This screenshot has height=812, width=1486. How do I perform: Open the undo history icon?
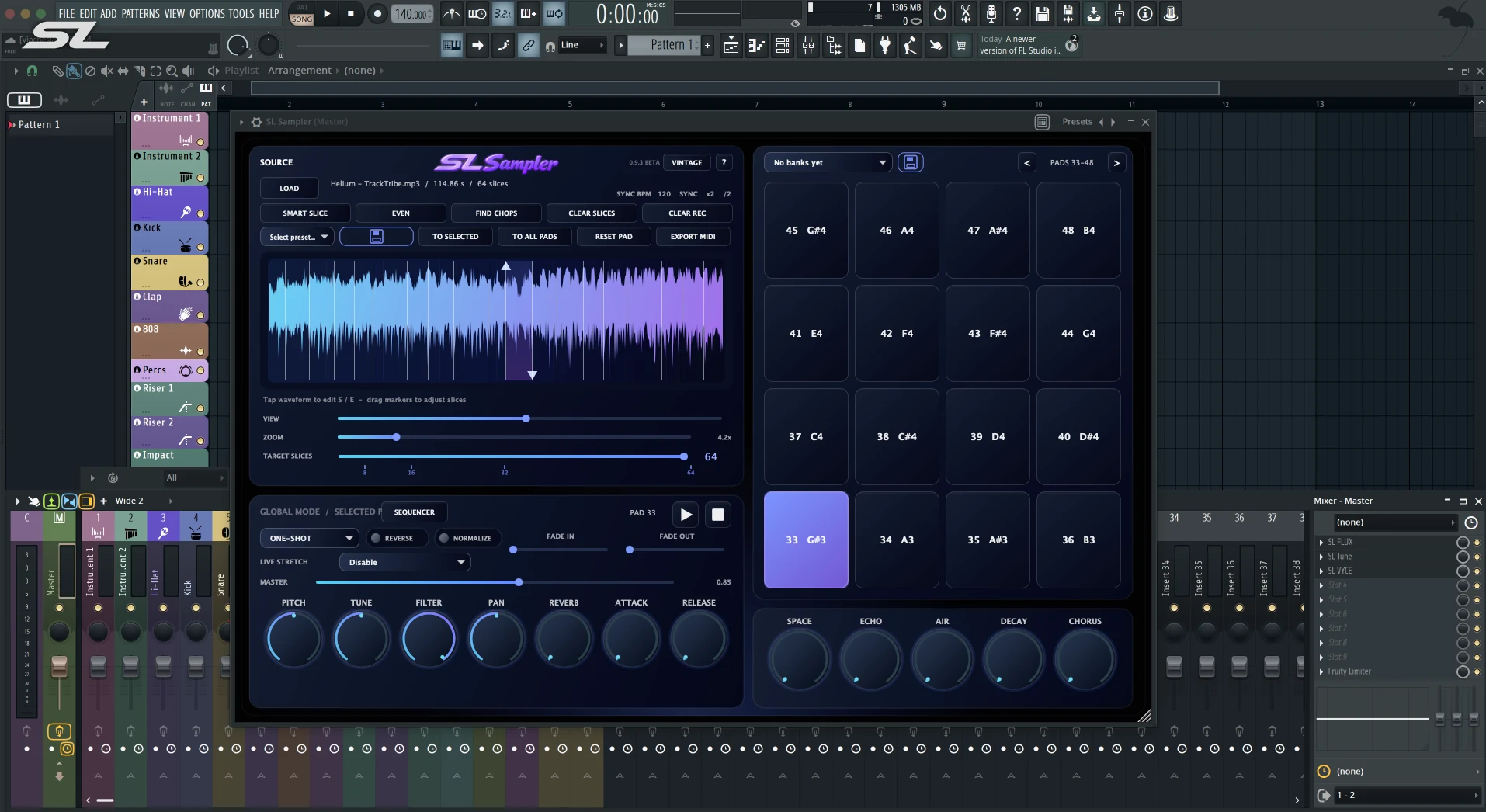[x=939, y=13]
